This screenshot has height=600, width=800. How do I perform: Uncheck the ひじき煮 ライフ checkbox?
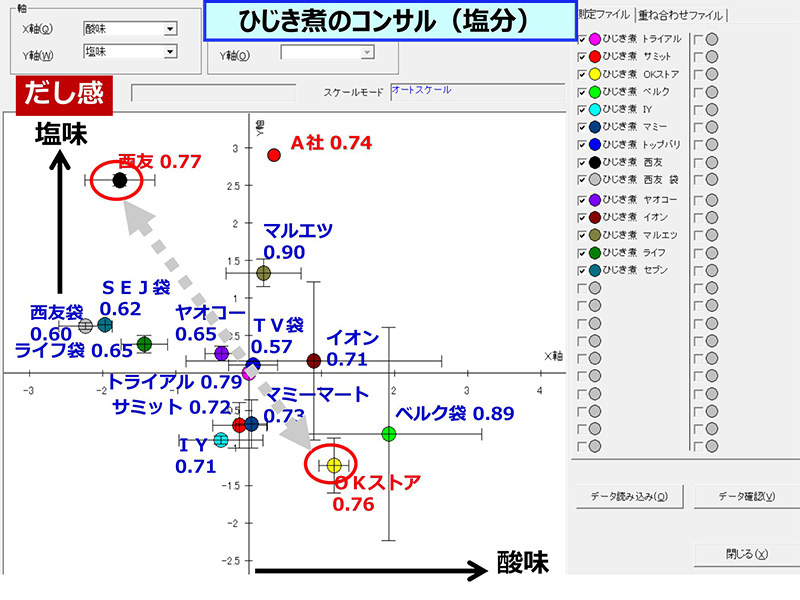point(582,254)
